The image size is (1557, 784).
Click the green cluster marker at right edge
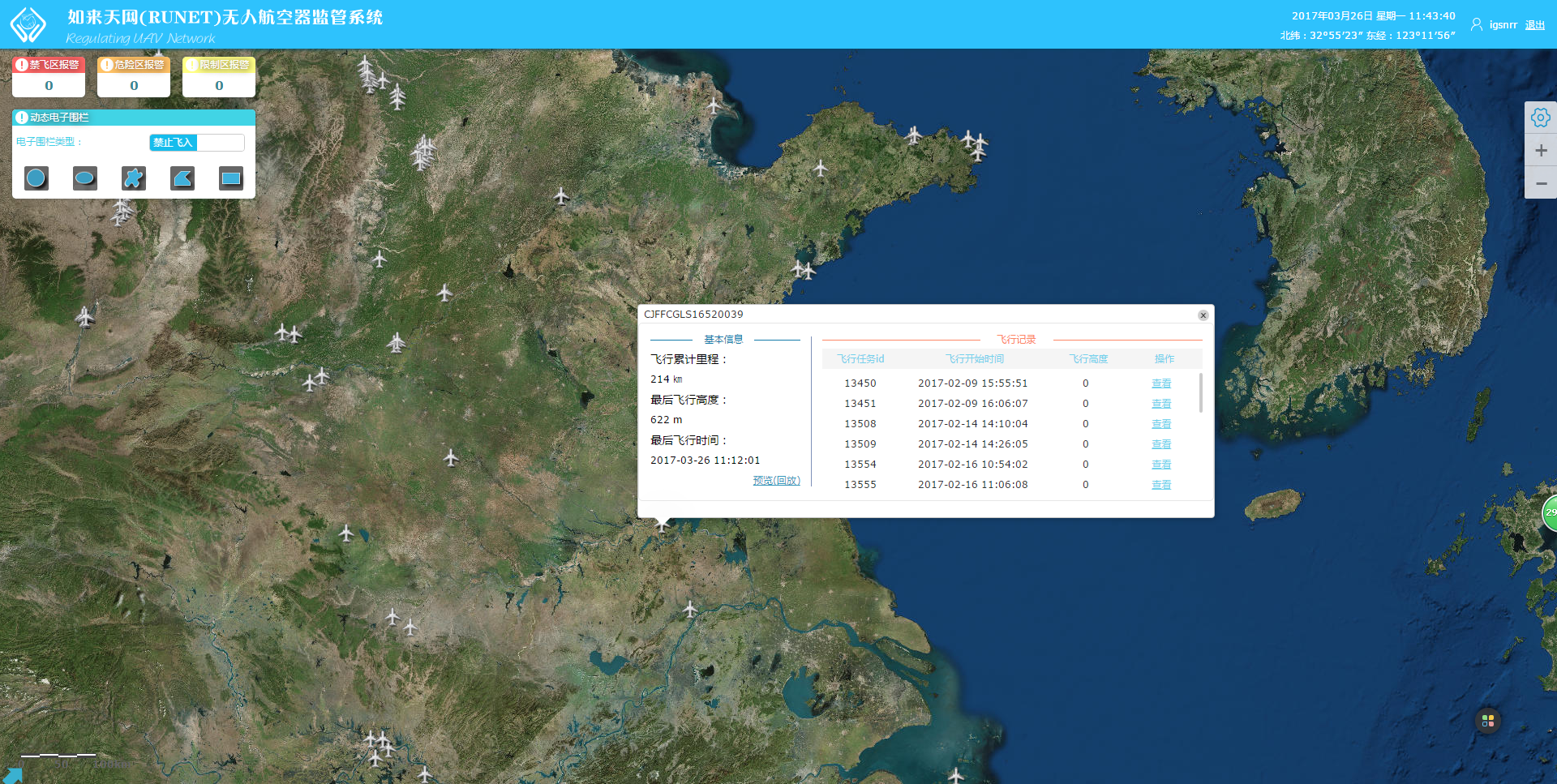pyautogui.click(x=1550, y=512)
